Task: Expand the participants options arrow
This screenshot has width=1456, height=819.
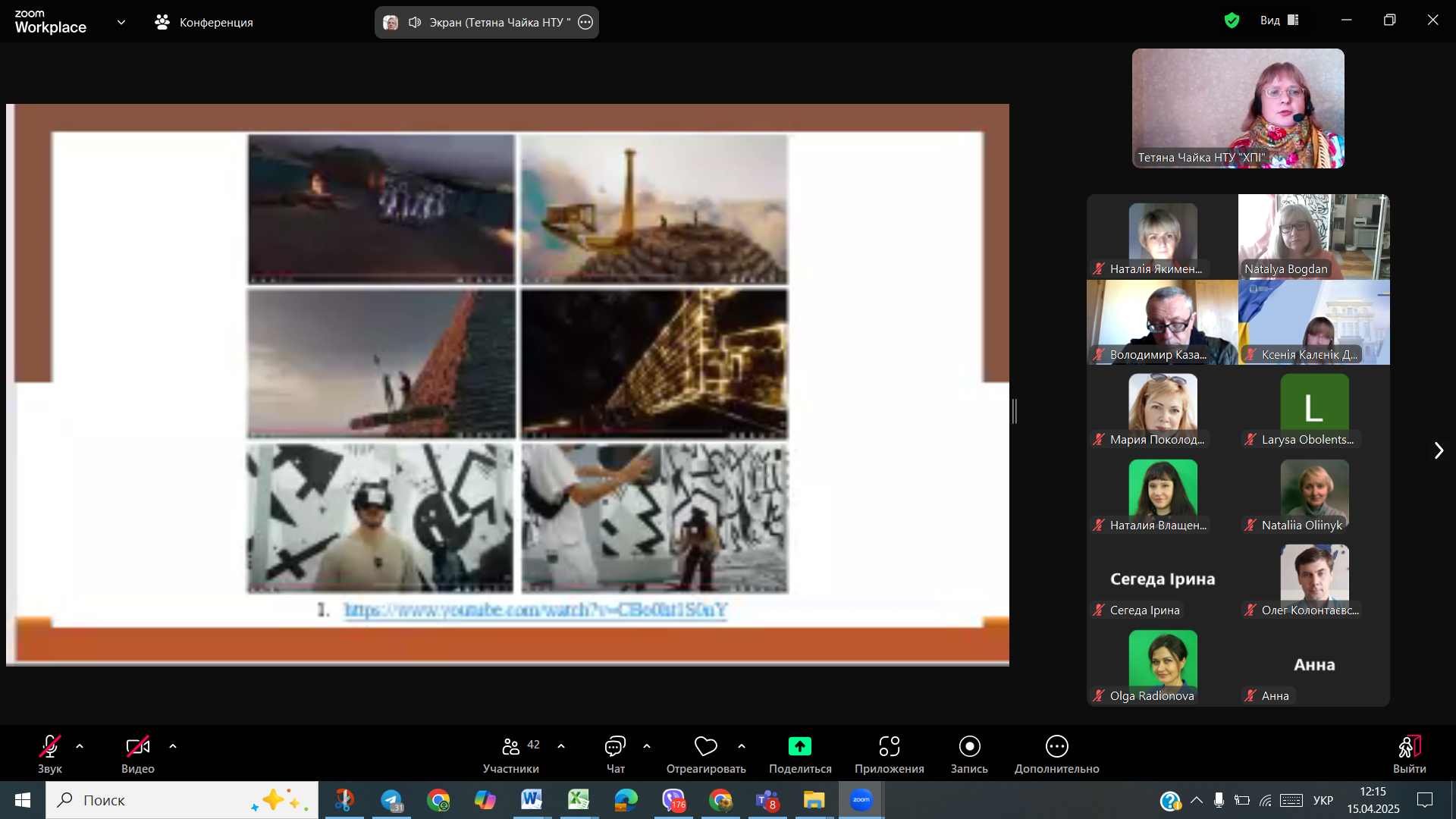Action: tap(561, 746)
